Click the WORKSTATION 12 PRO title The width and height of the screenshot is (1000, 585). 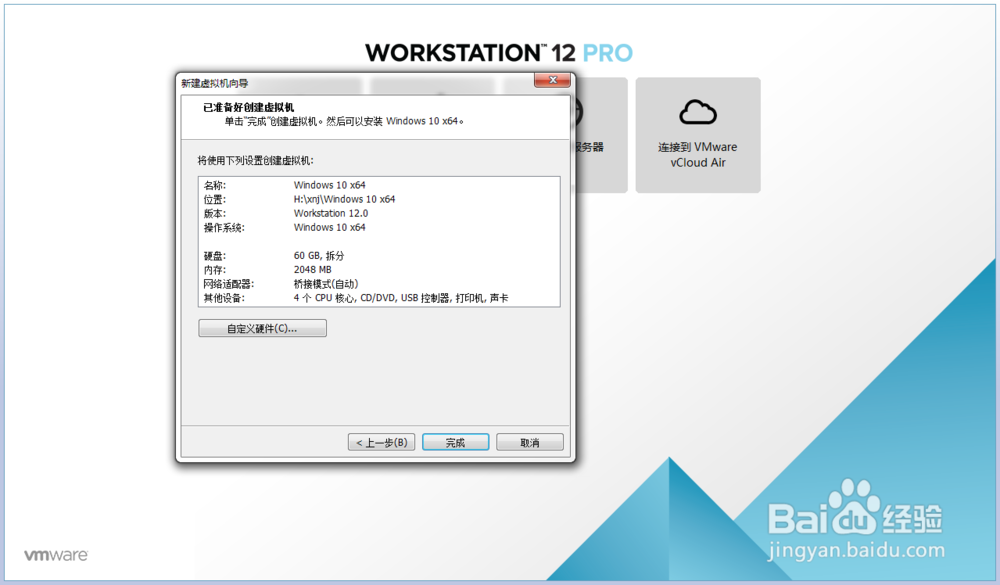pos(499,53)
